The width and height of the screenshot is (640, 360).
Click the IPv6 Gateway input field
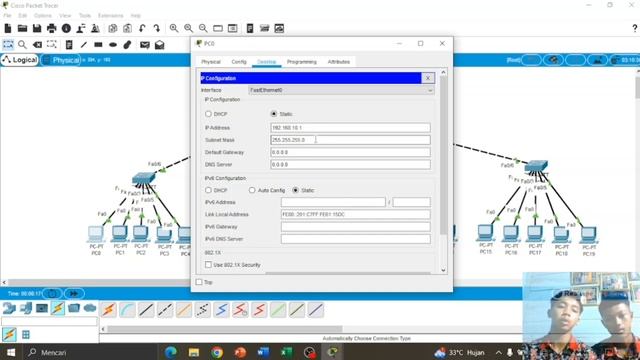(x=356, y=227)
